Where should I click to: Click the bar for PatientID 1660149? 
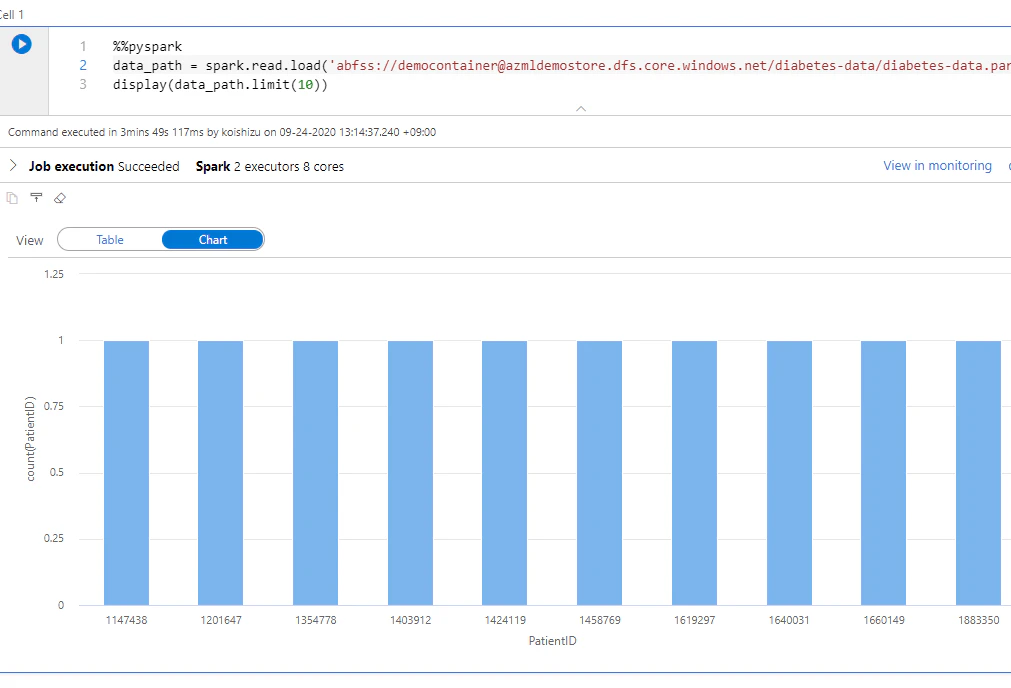point(883,473)
